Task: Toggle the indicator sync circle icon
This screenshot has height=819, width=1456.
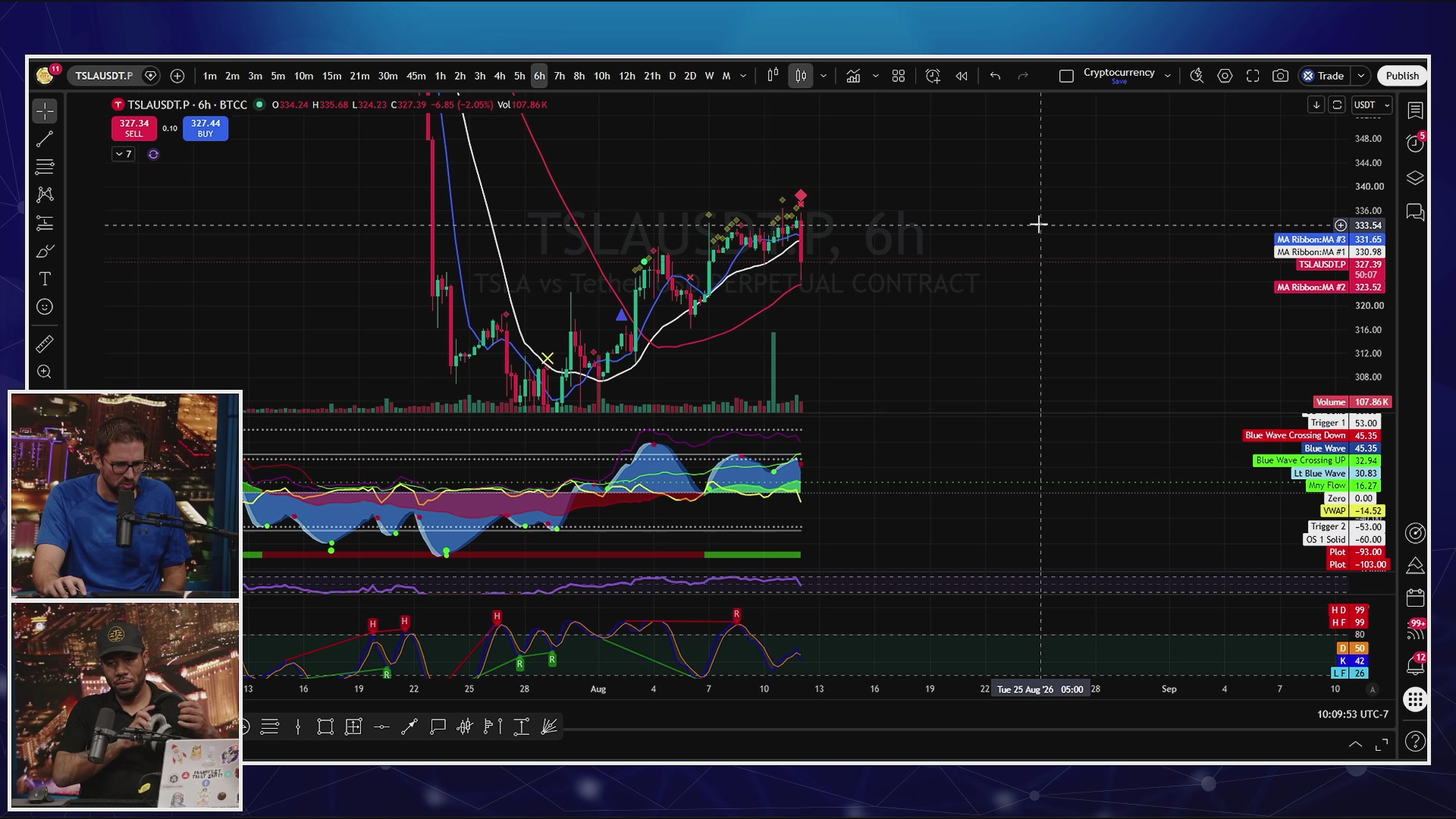Action: click(153, 155)
